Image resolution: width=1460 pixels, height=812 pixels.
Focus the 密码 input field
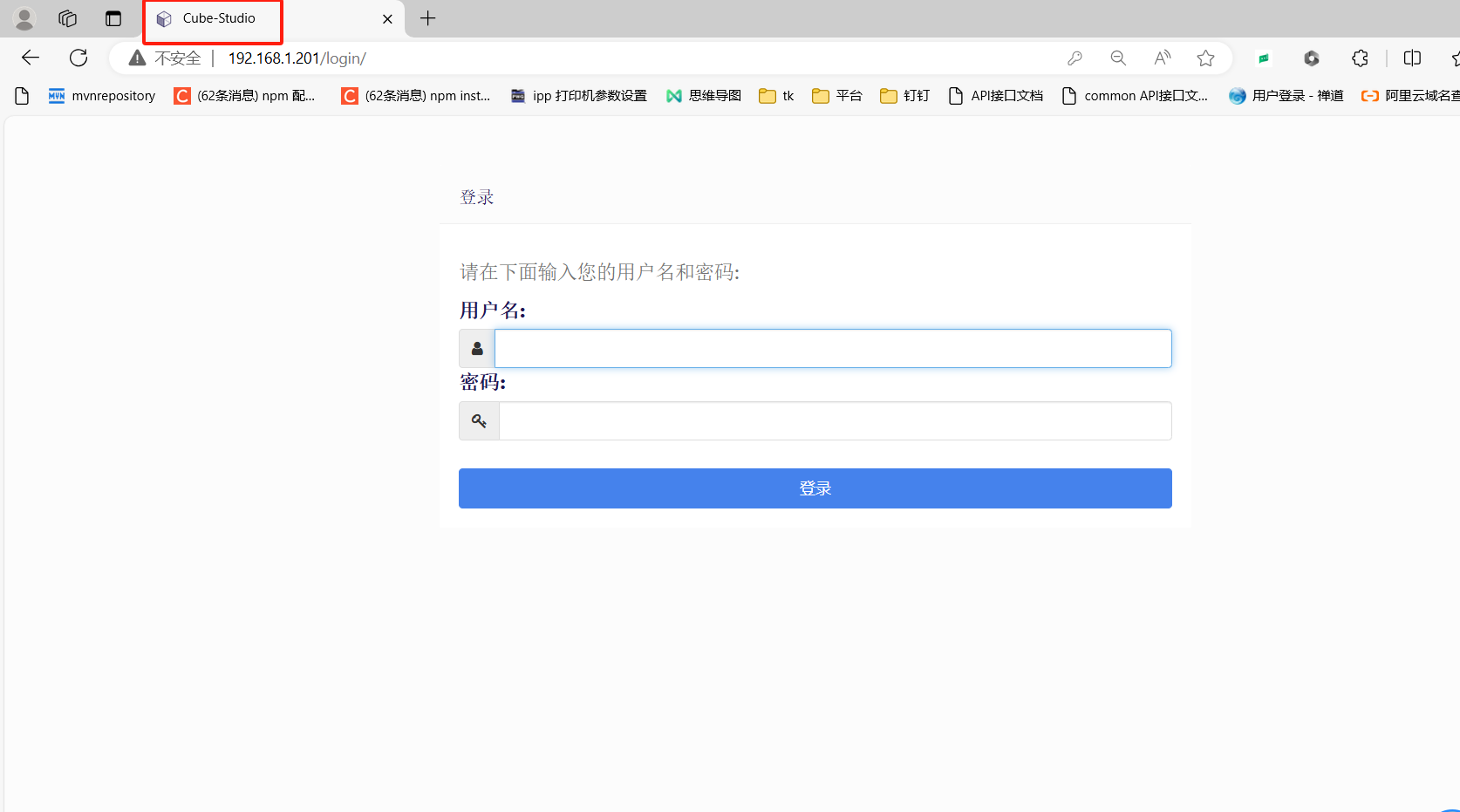click(835, 421)
